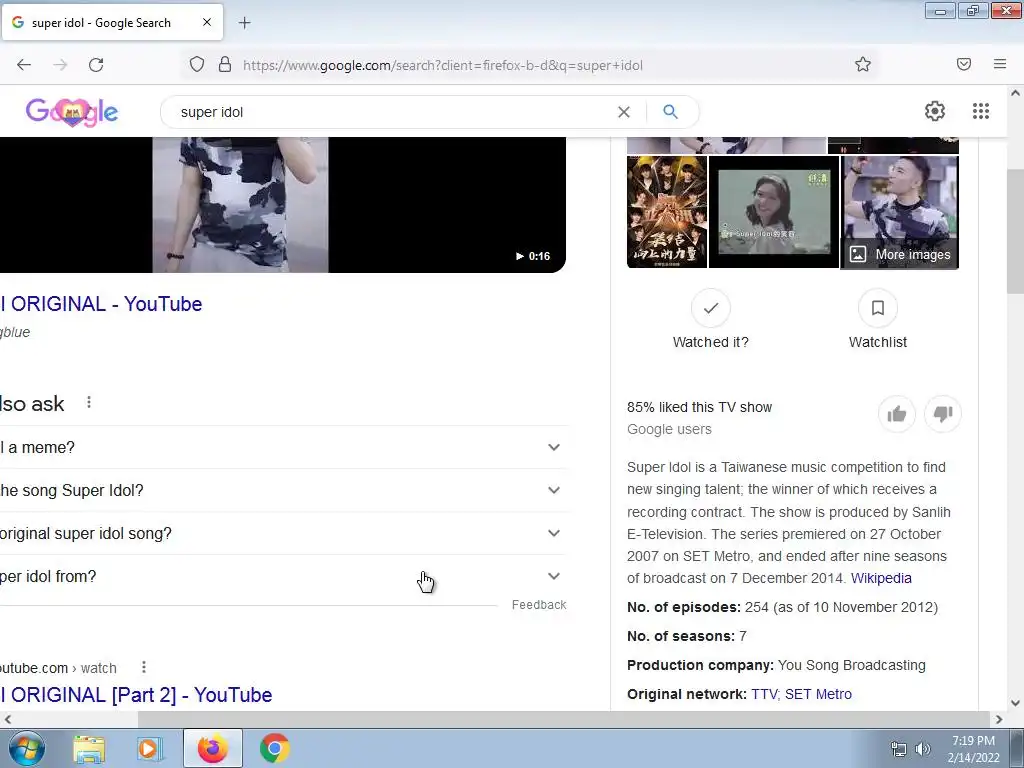
Task: Click the magnifier search button
Action: click(670, 112)
